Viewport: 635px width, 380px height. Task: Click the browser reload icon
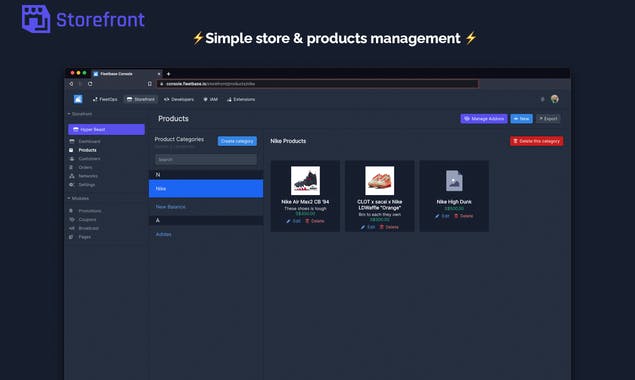click(90, 84)
